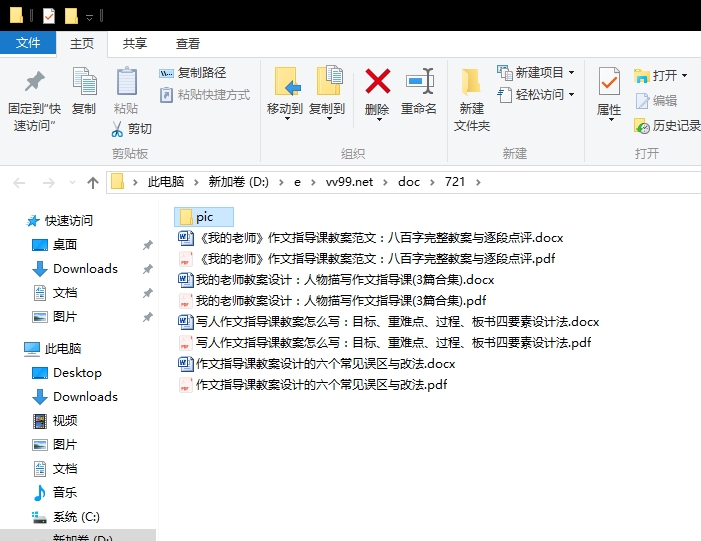The image size is (701, 541).
Task: Open the 文件 (File) tab
Action: tap(28, 43)
